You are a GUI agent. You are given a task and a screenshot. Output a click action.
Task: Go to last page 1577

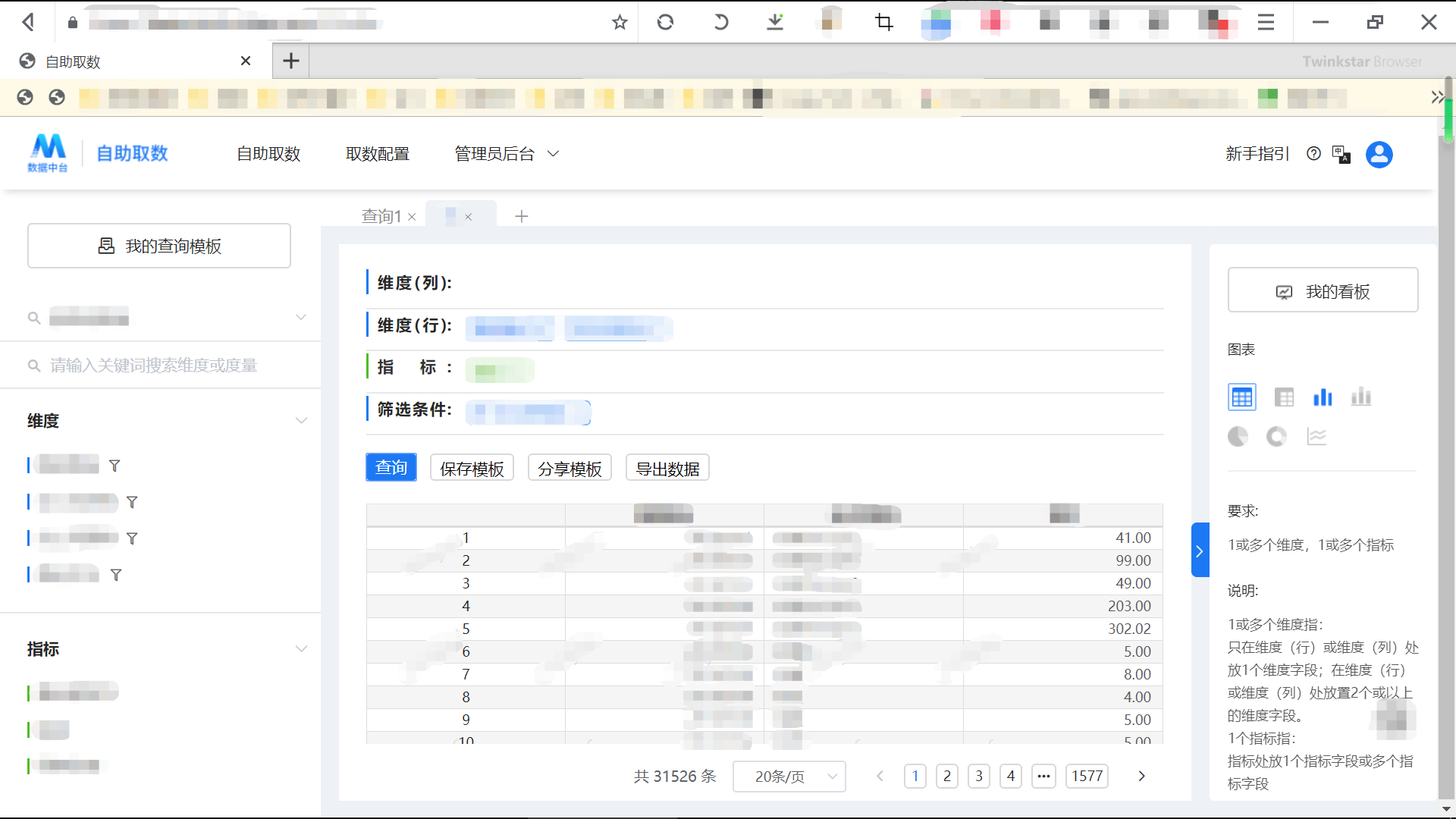(x=1087, y=776)
